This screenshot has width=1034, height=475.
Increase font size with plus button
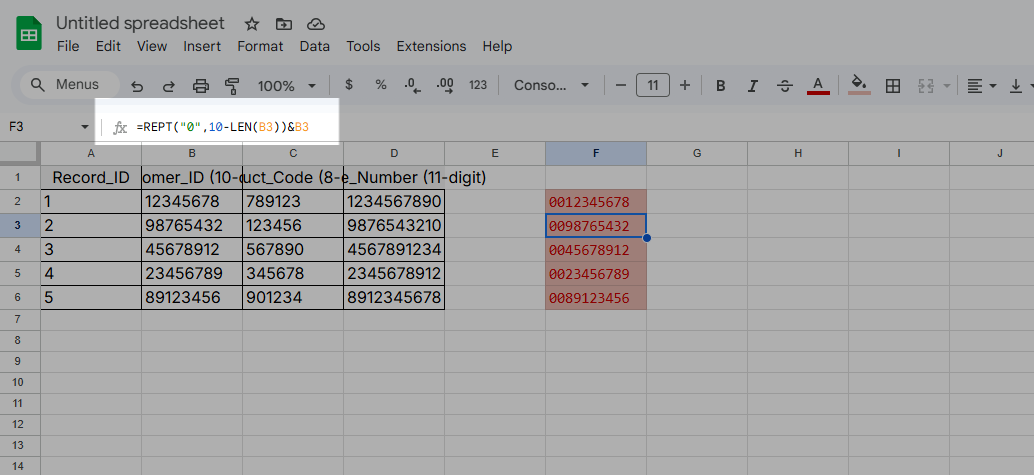point(685,85)
